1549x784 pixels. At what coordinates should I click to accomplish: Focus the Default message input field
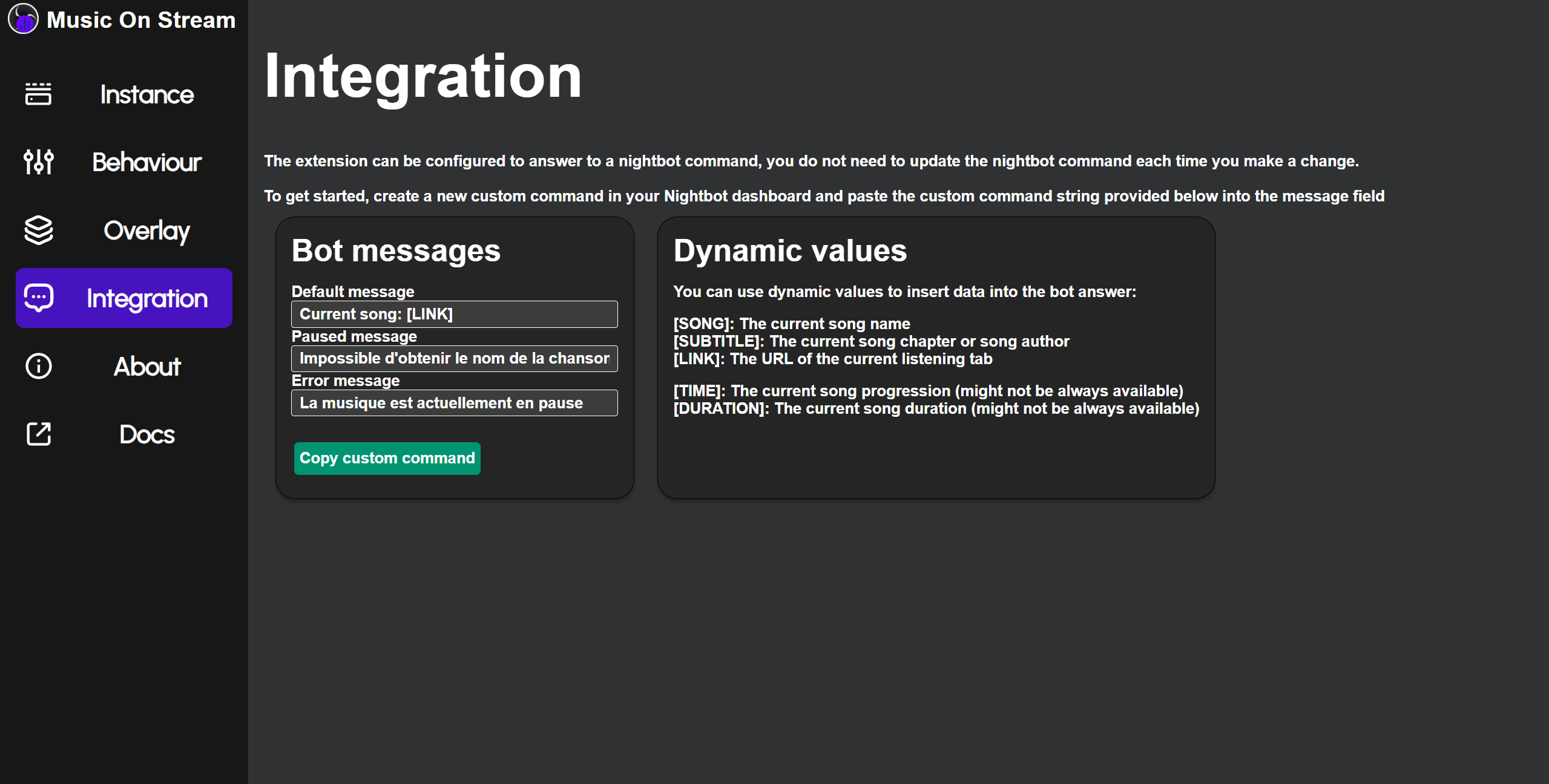coord(454,314)
